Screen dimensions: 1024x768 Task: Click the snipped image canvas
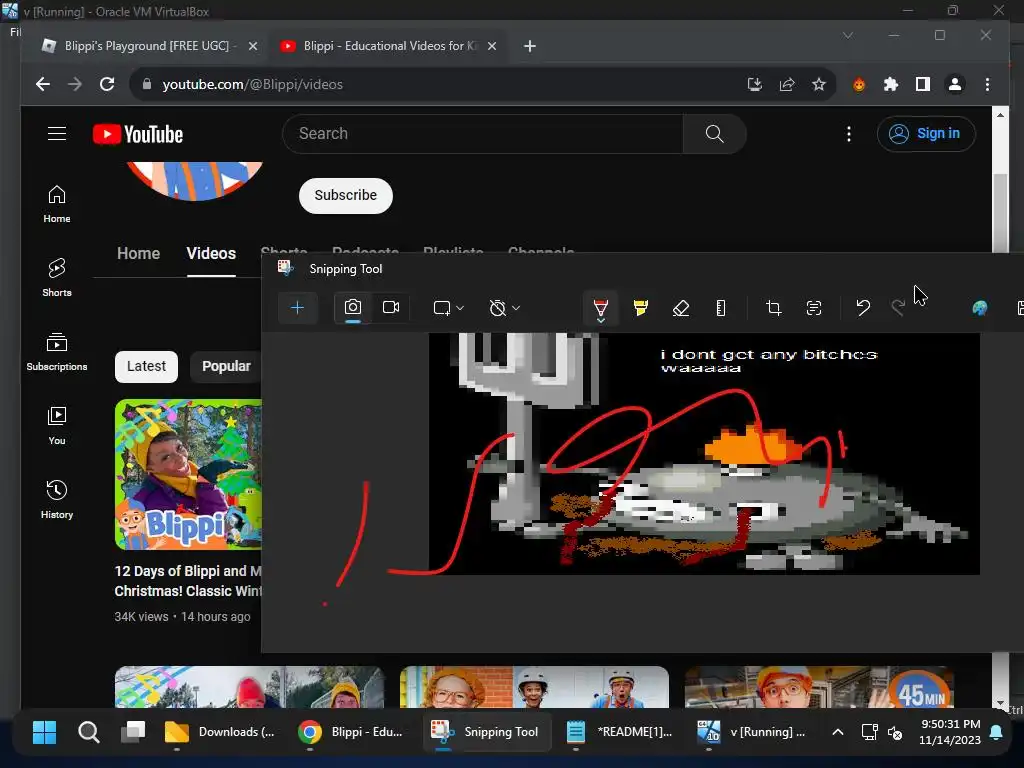click(704, 454)
